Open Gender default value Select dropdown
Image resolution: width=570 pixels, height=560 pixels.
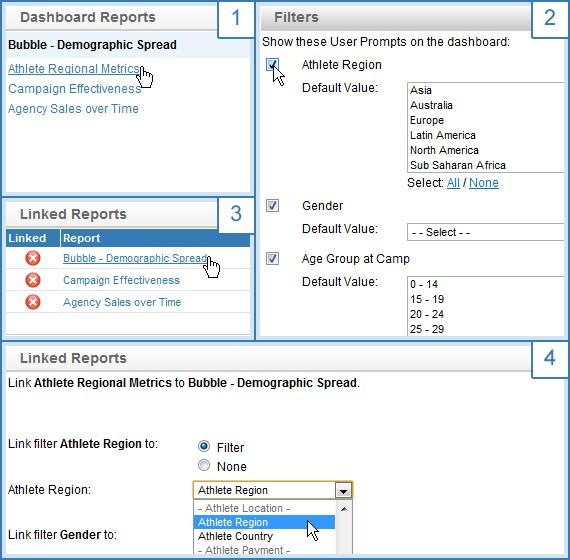(x=486, y=232)
